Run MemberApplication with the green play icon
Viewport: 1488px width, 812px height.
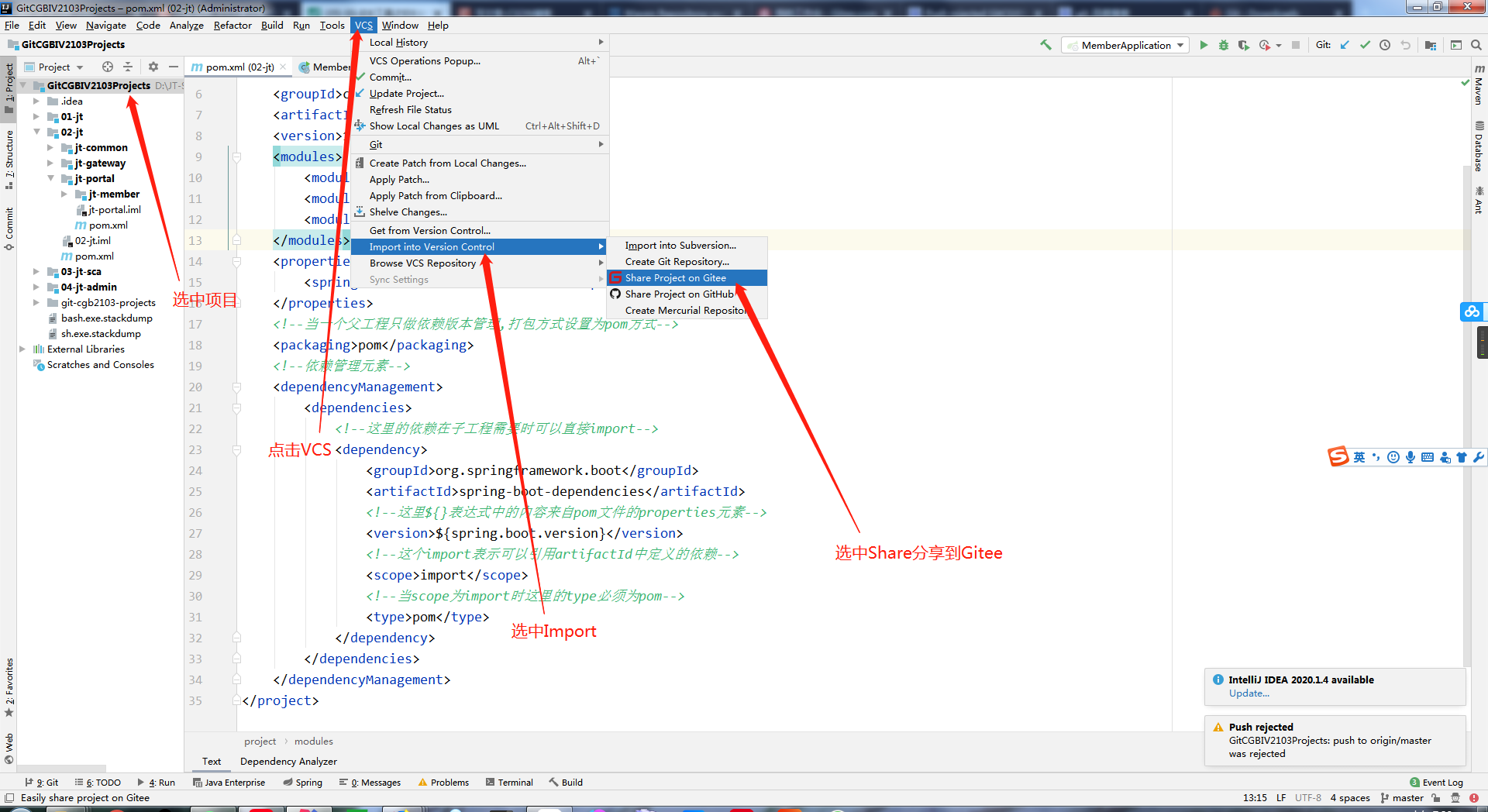coord(1204,45)
